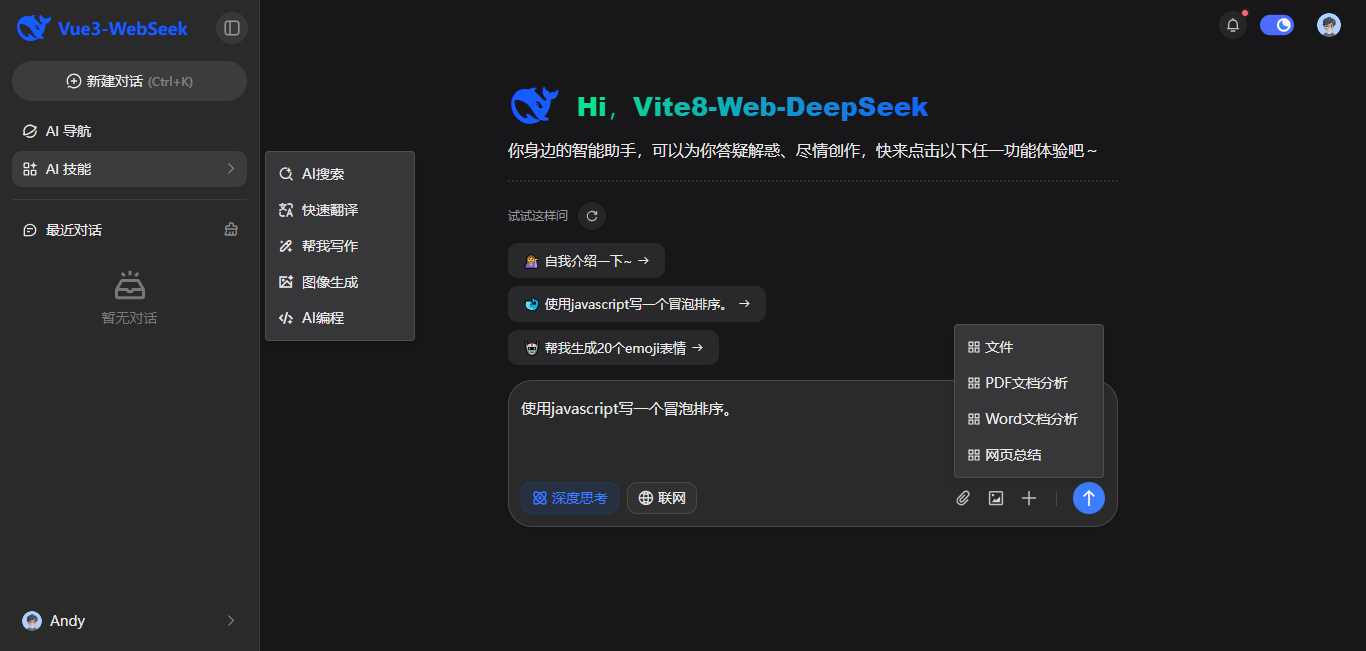Select 快速翻译 from the skills menu
This screenshot has width=1366, height=651.
coord(340,210)
